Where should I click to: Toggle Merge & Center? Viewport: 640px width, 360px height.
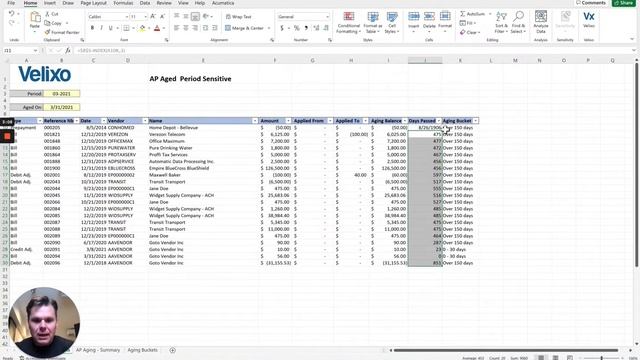244,28
